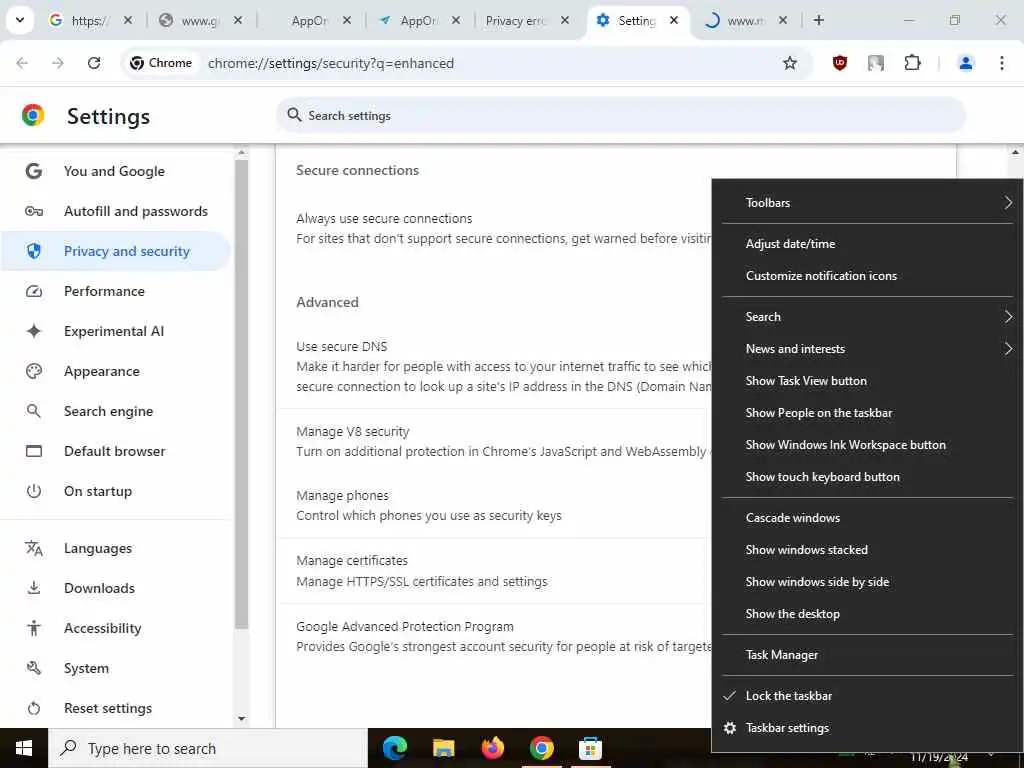1024x768 pixels.
Task: Open the Extensions puzzle-piece icon
Action: 912,63
